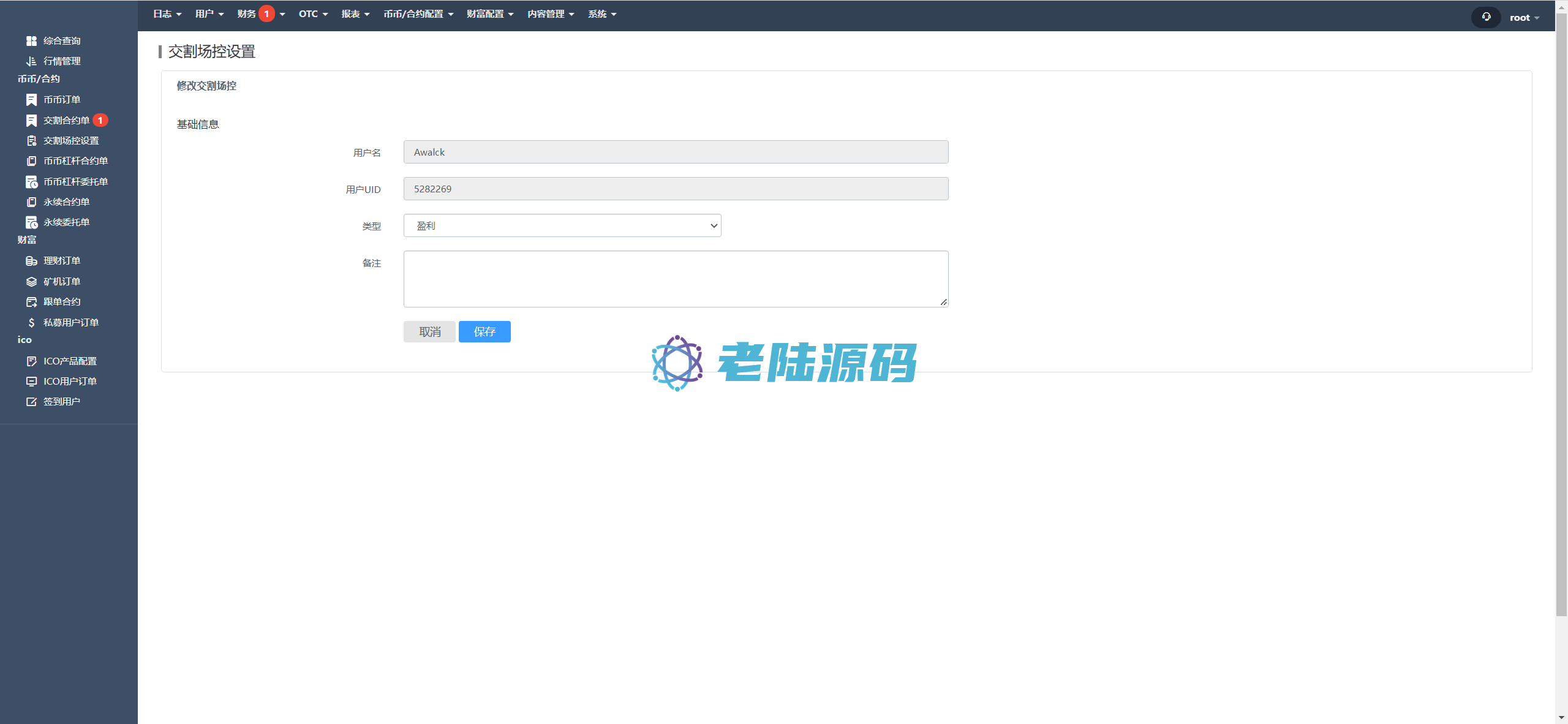Open the 日志 dropdown menu
The height and width of the screenshot is (724, 1568).
tap(167, 14)
